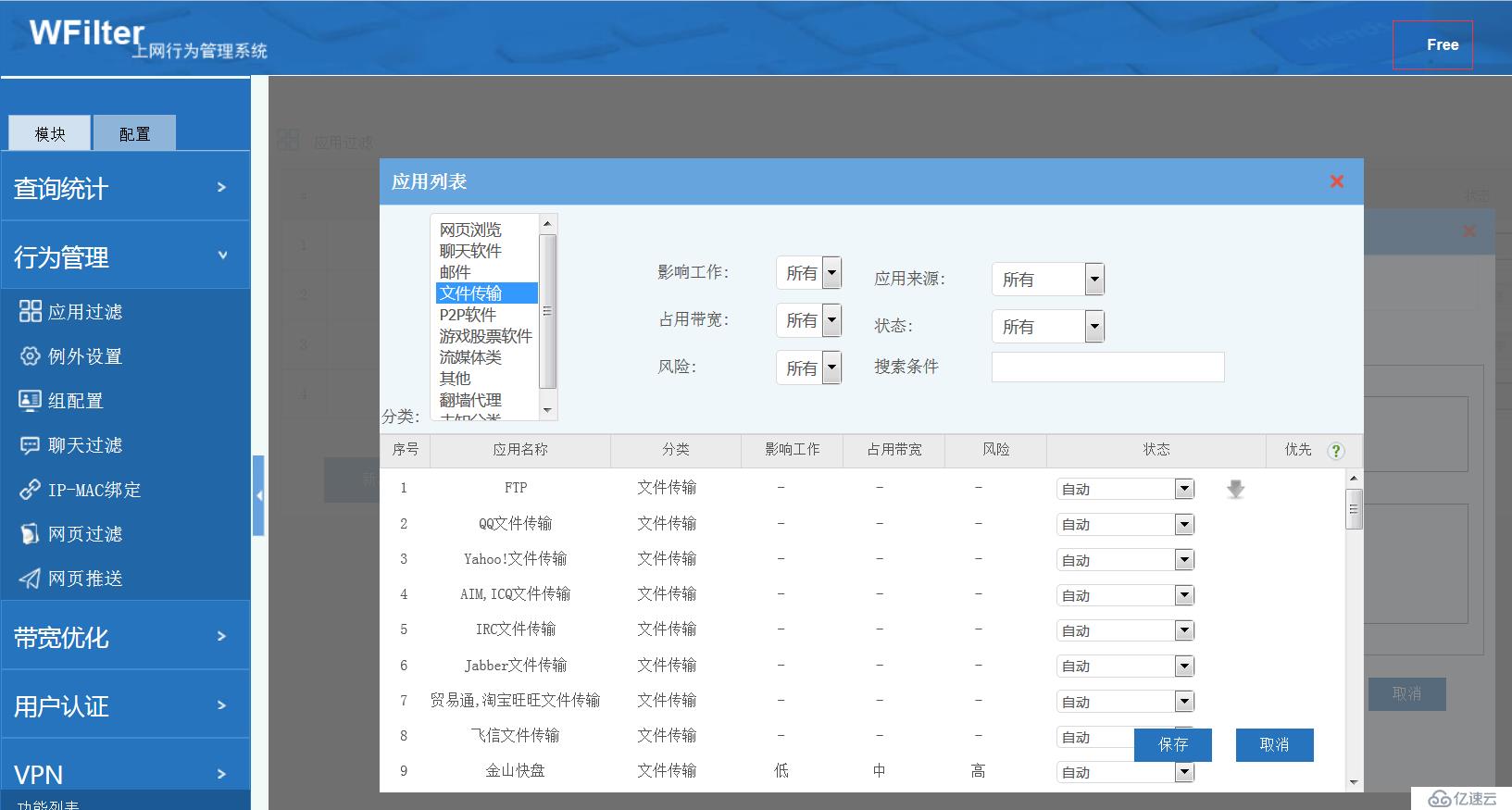Open the 状态 filter dropdown
The width and height of the screenshot is (1512, 810).
point(1047,326)
